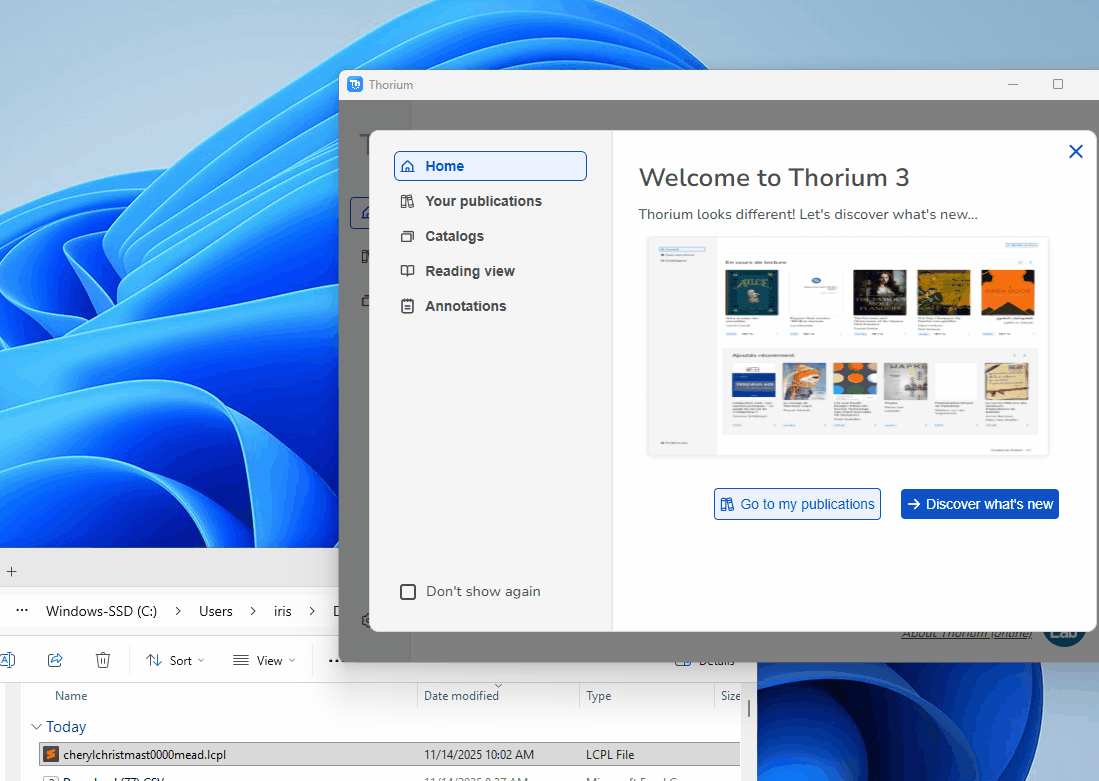The height and width of the screenshot is (781, 1099).
Task: Click the Reading view open-book icon
Action: (407, 271)
